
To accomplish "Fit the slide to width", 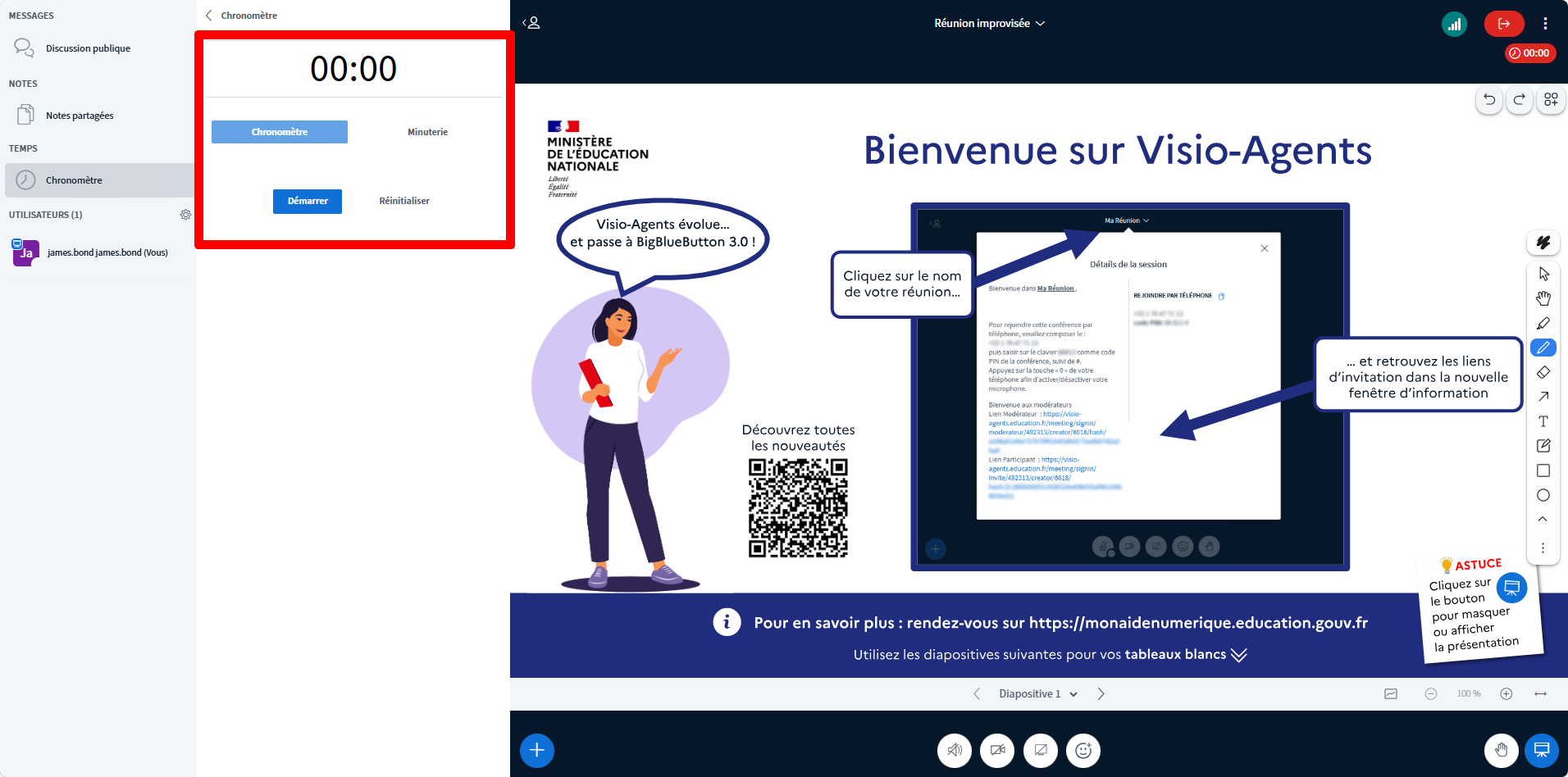I will tap(1541, 693).
